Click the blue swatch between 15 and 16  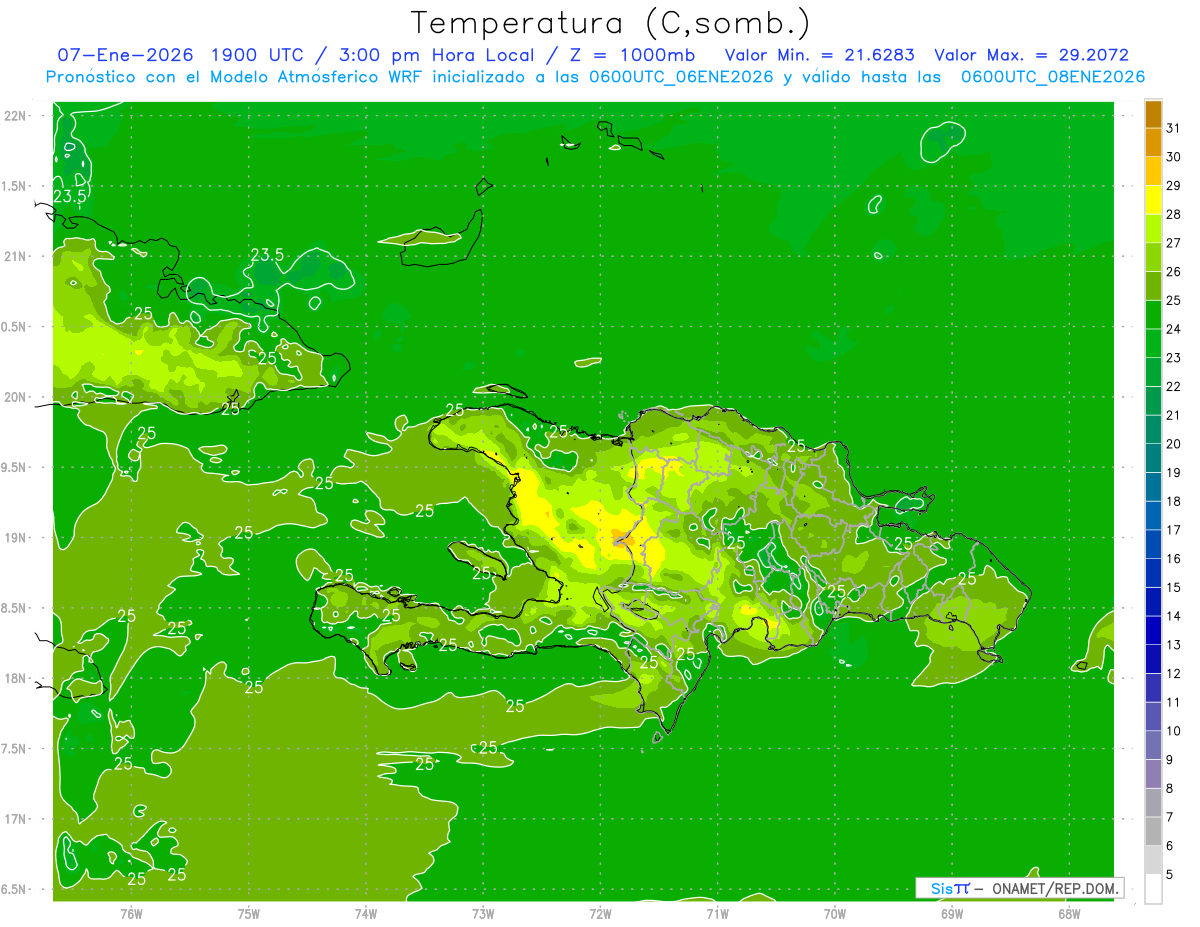pos(1153,573)
